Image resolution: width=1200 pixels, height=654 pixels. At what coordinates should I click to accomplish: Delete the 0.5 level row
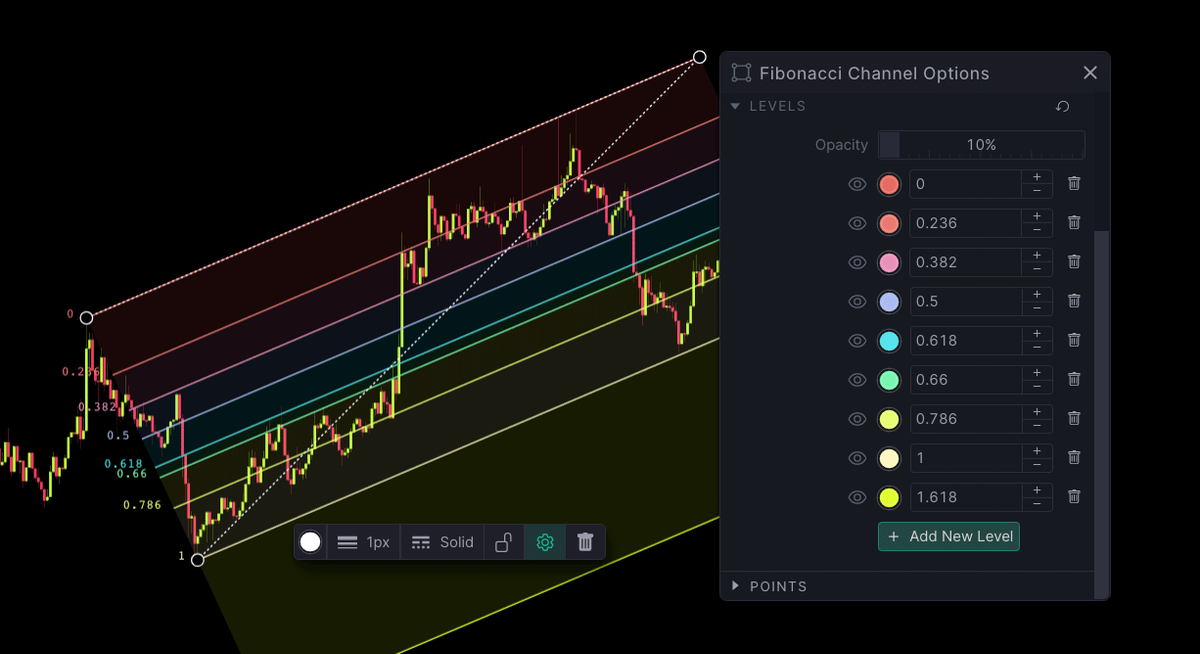(1074, 301)
